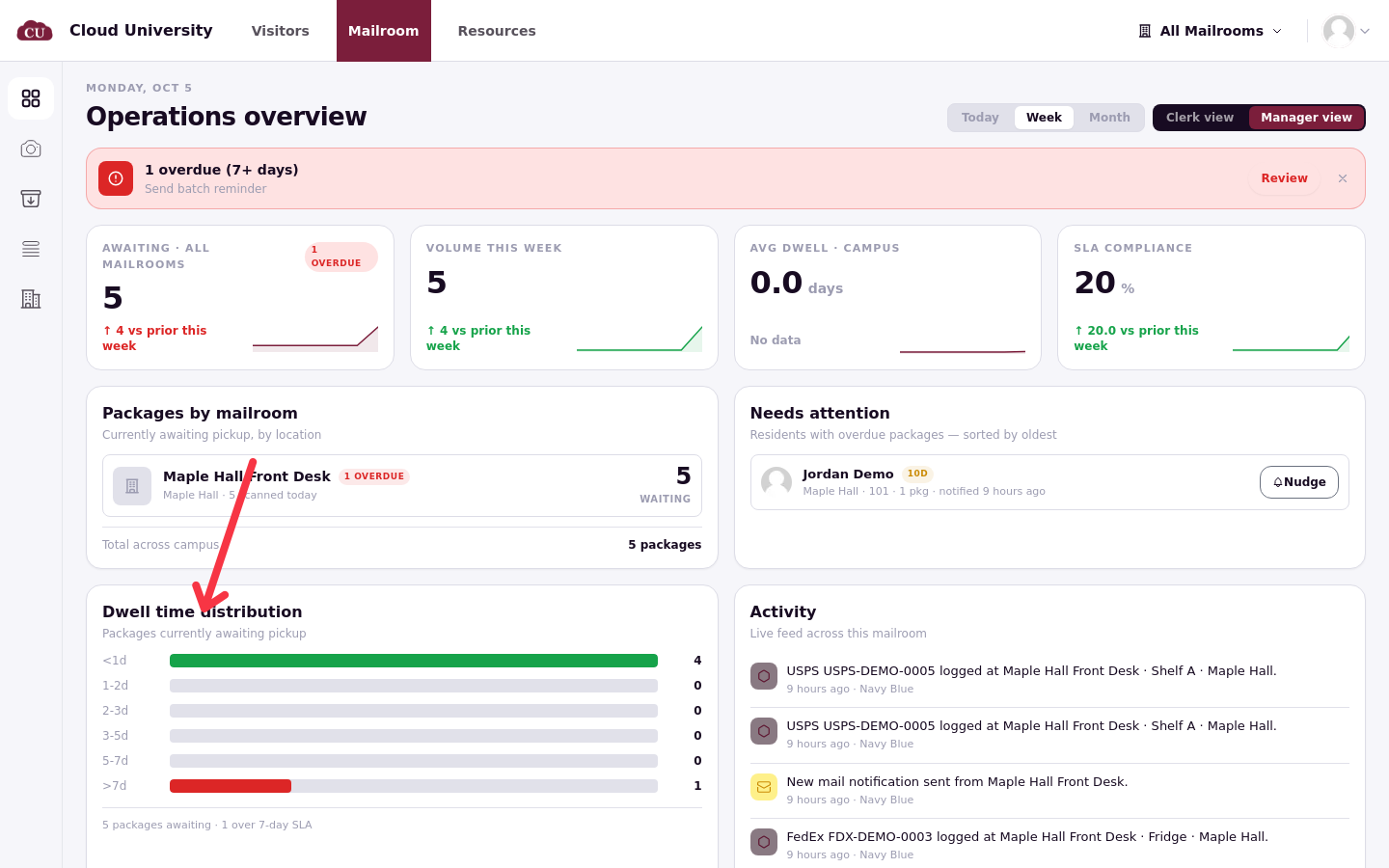This screenshot has width=1389, height=868.
Task: Click the 1 Overdue badge on Maple Hall
Action: 374,476
